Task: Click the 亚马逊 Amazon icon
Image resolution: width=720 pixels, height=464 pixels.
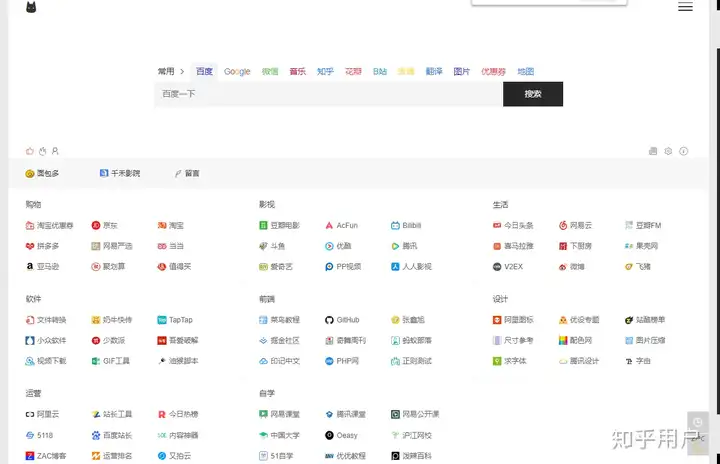Action: [30, 266]
